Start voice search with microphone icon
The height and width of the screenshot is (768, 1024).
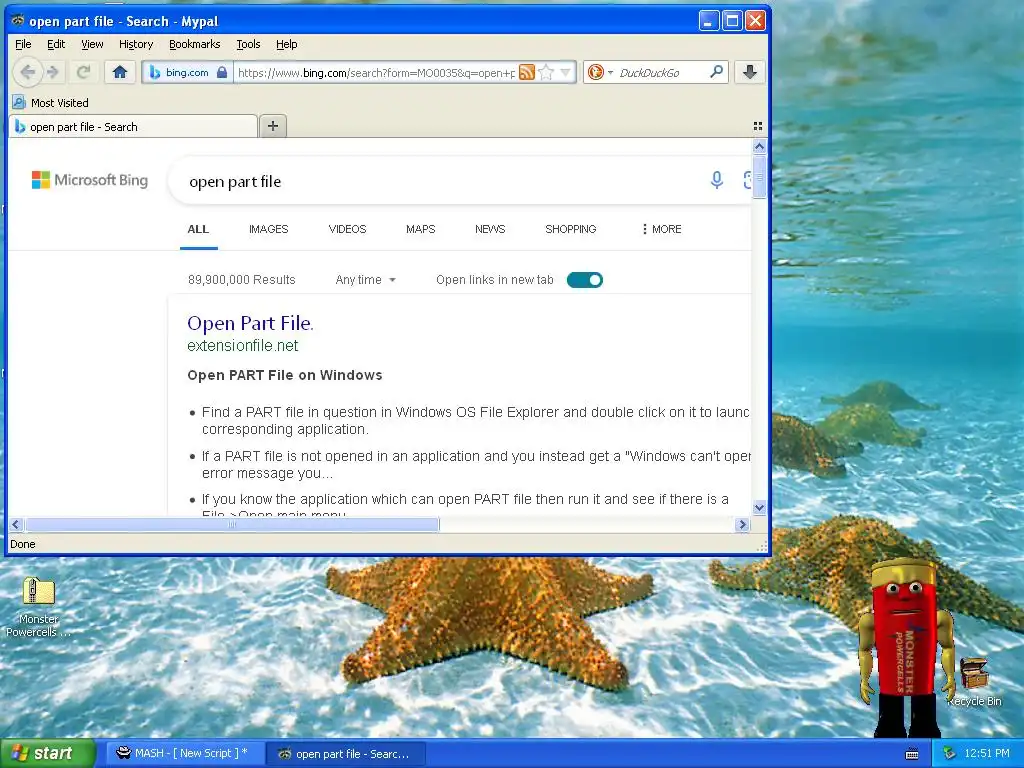716,180
